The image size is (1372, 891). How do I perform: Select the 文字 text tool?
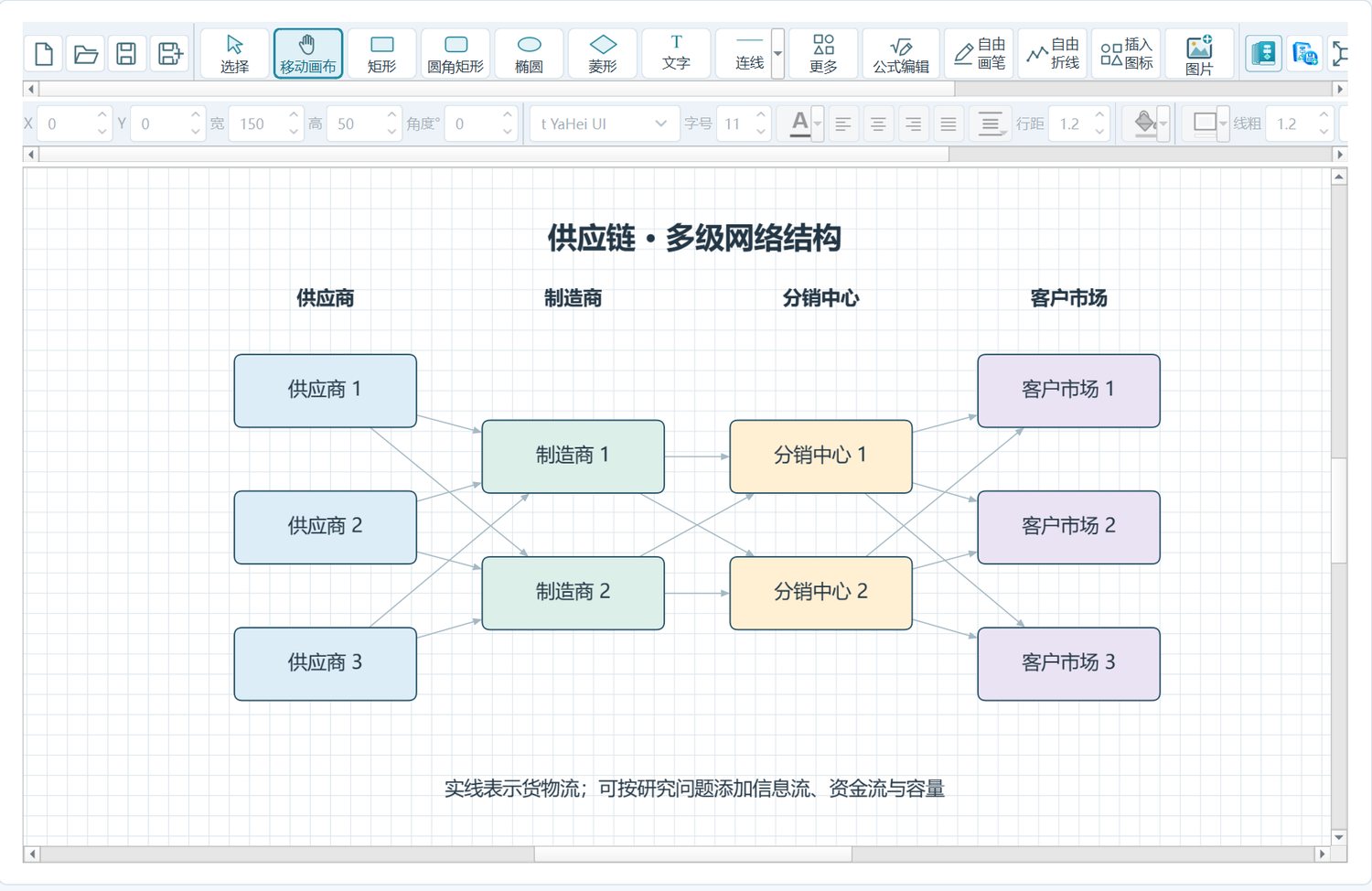(677, 54)
